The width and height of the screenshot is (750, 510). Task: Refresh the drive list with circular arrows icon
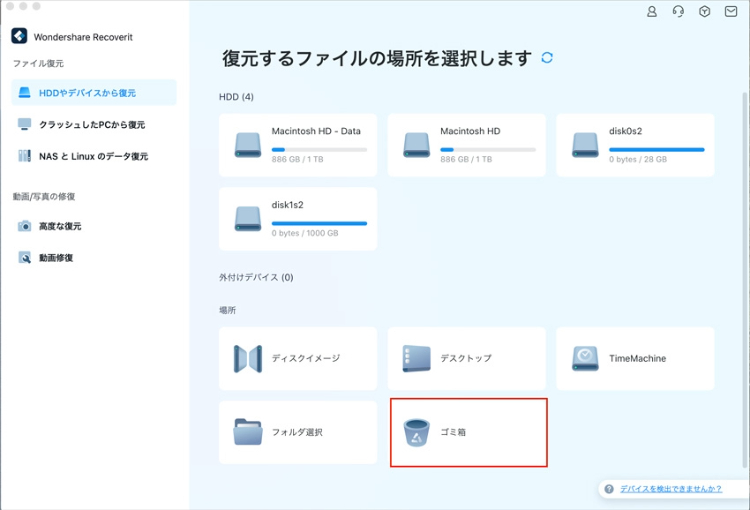(x=547, y=58)
